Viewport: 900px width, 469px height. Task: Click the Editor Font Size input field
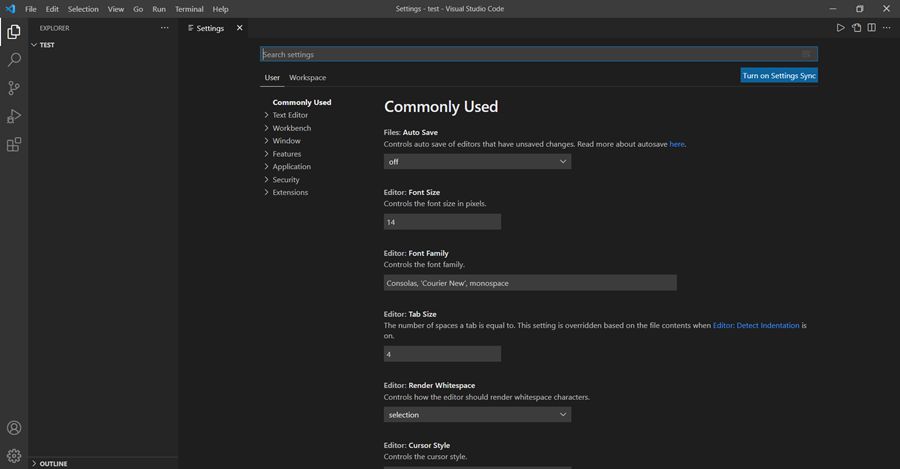click(442, 222)
